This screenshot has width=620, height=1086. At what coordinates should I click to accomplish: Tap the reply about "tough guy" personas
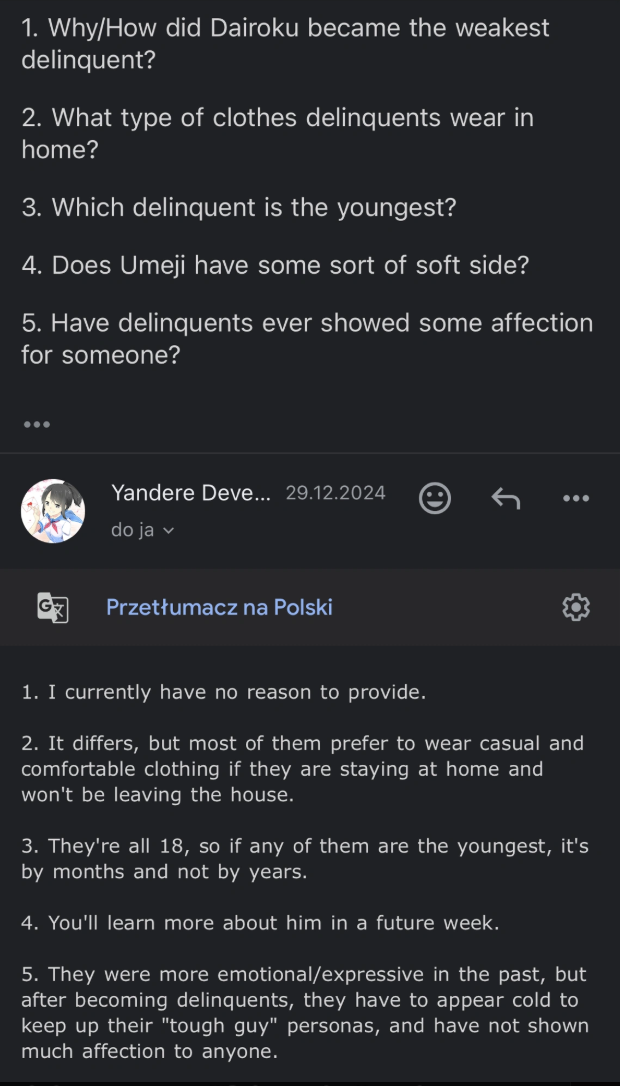click(304, 1012)
